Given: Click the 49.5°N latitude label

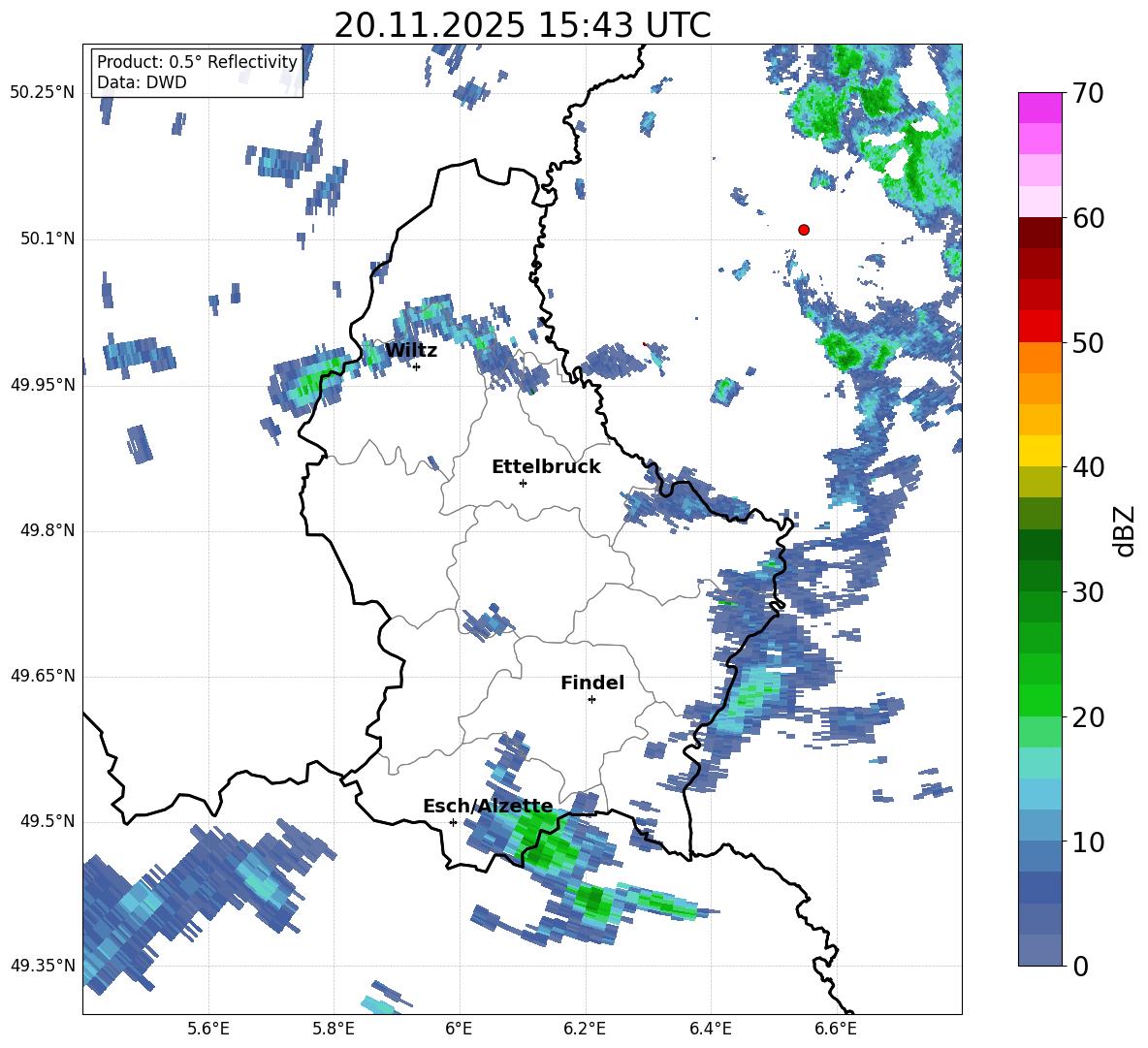Looking at the screenshot, I should [48, 821].
